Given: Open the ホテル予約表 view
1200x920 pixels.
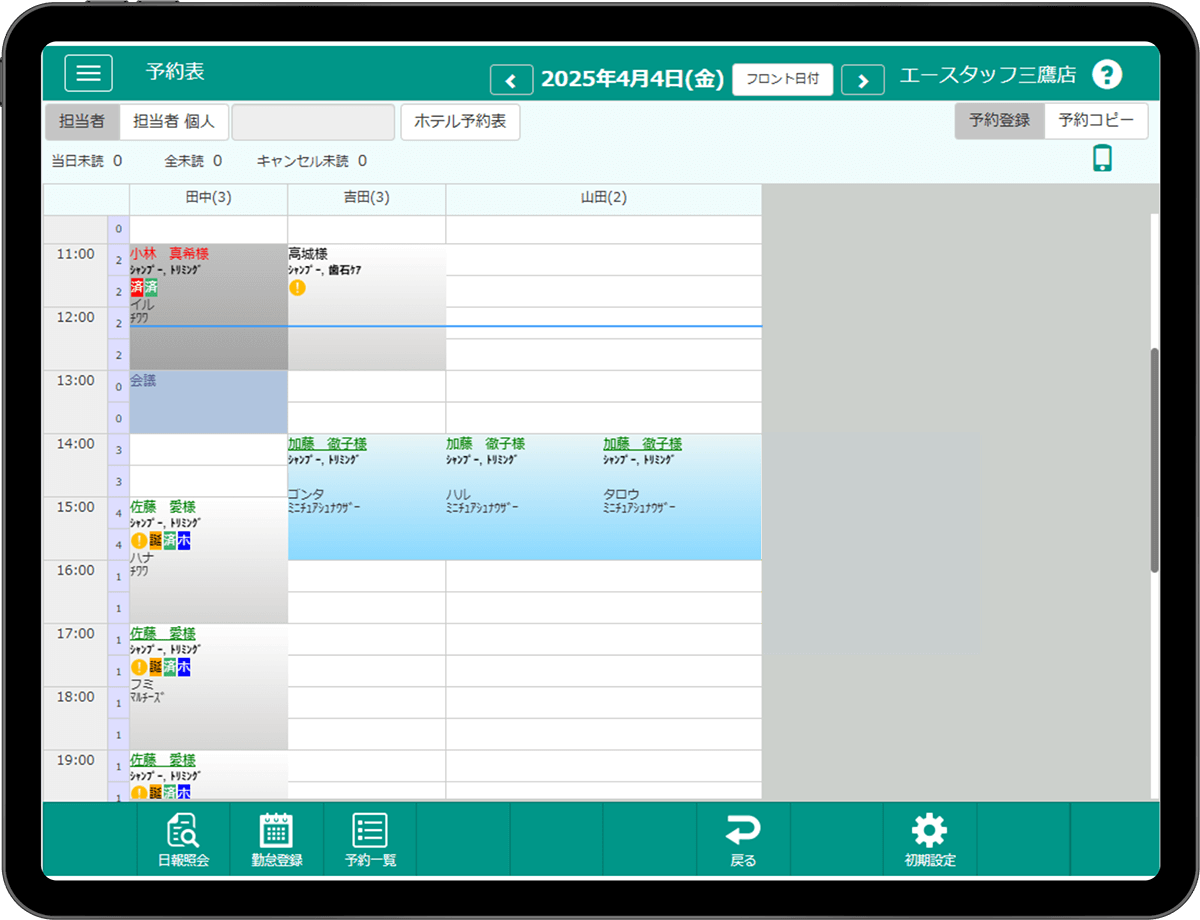Looking at the screenshot, I should point(460,122).
